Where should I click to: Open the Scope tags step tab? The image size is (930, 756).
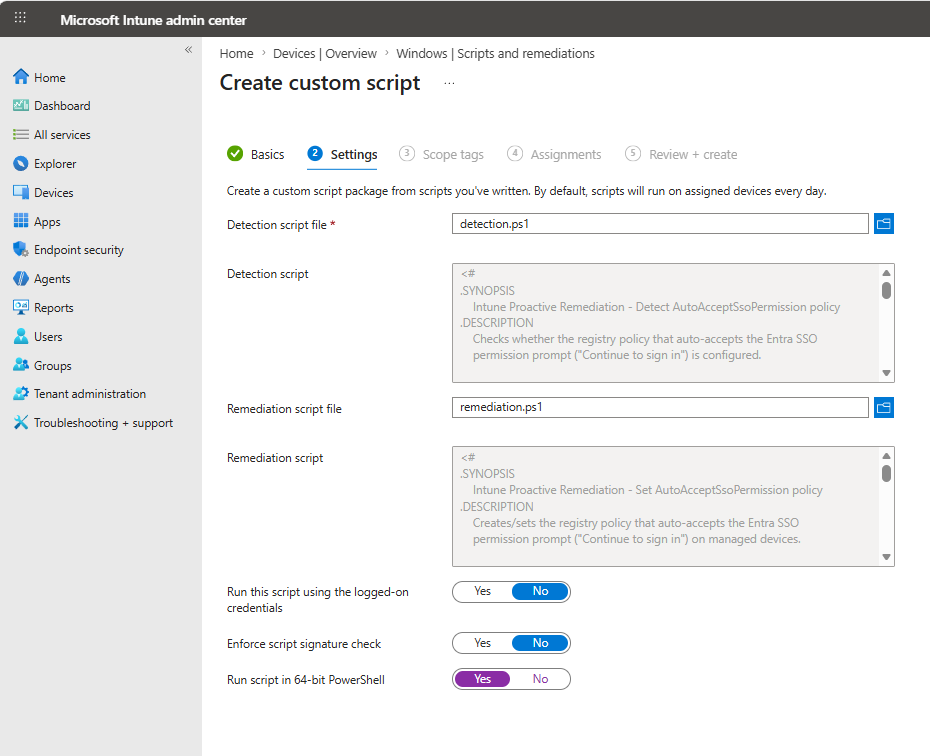coord(441,154)
